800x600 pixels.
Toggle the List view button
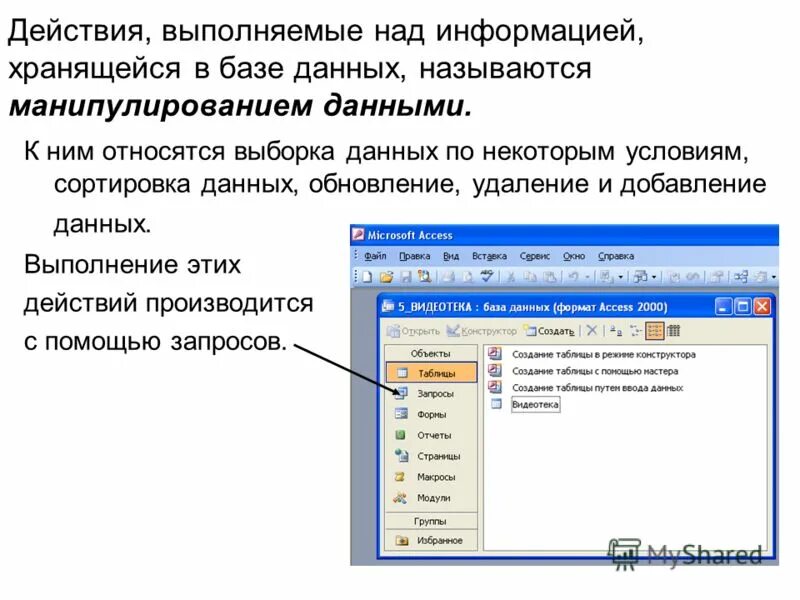(x=655, y=331)
